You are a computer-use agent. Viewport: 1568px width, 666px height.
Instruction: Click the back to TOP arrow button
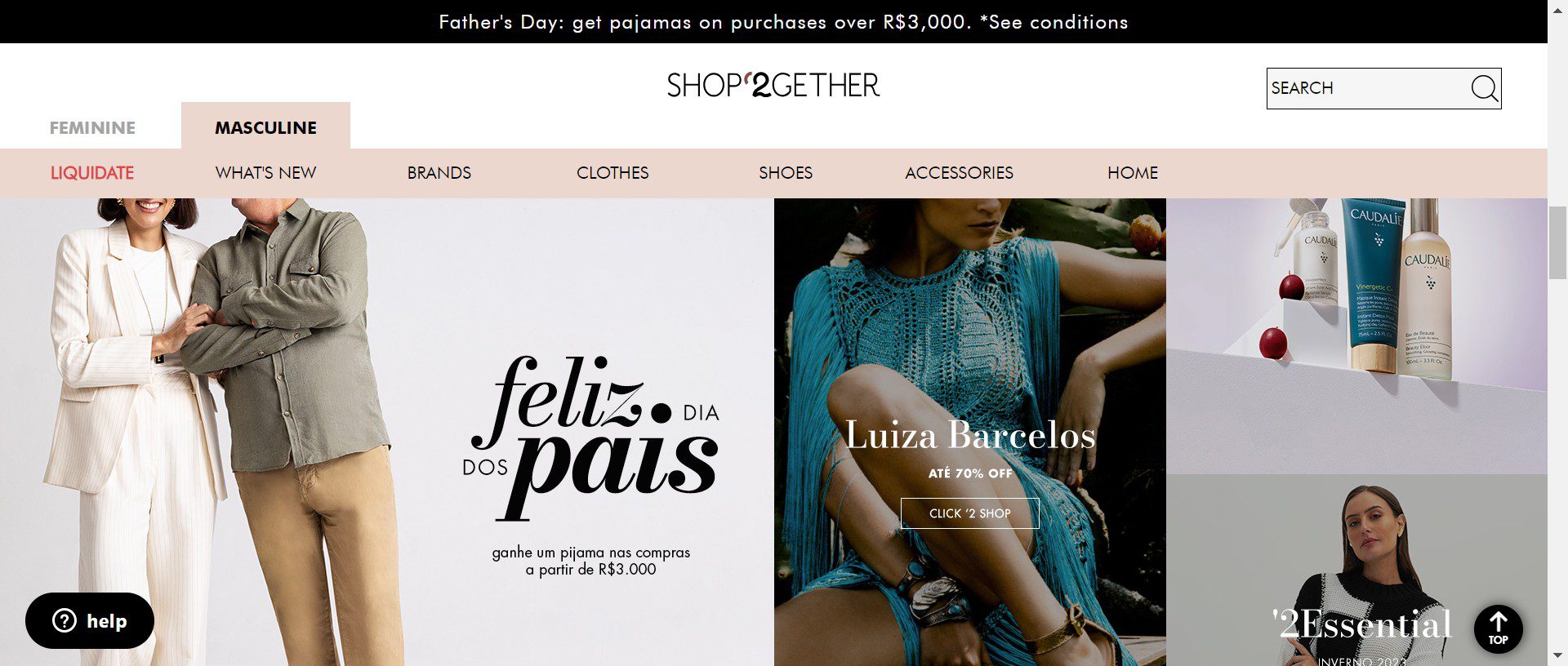[x=1499, y=629]
